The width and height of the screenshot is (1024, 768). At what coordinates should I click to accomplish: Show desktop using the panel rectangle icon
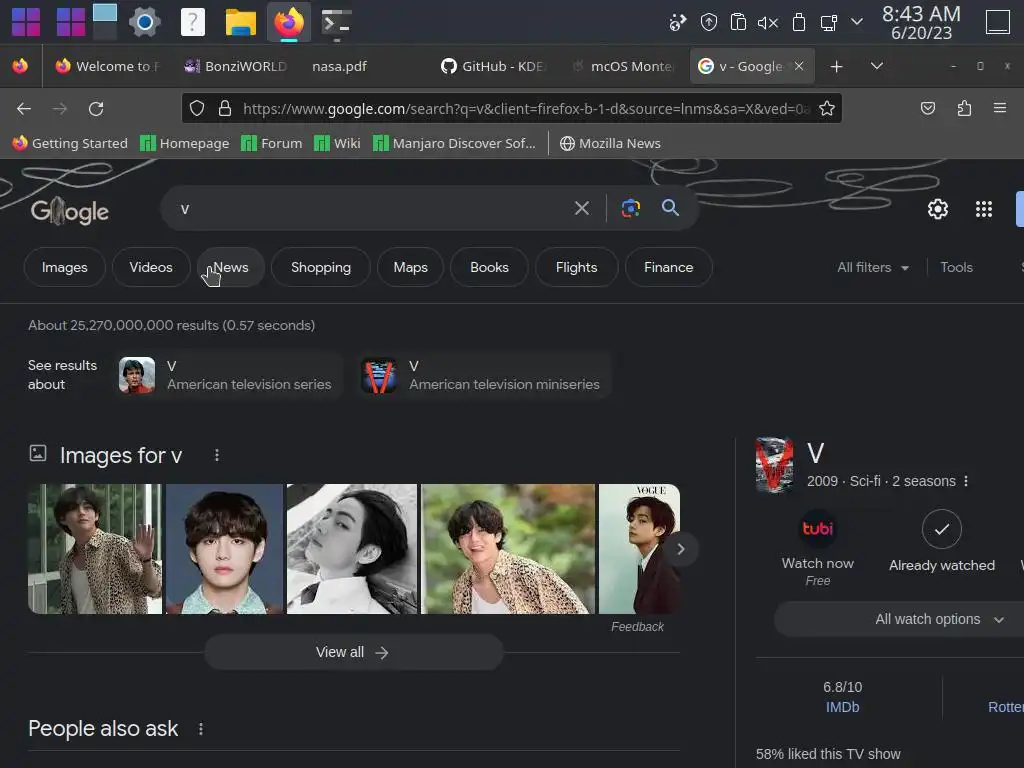(x=997, y=22)
